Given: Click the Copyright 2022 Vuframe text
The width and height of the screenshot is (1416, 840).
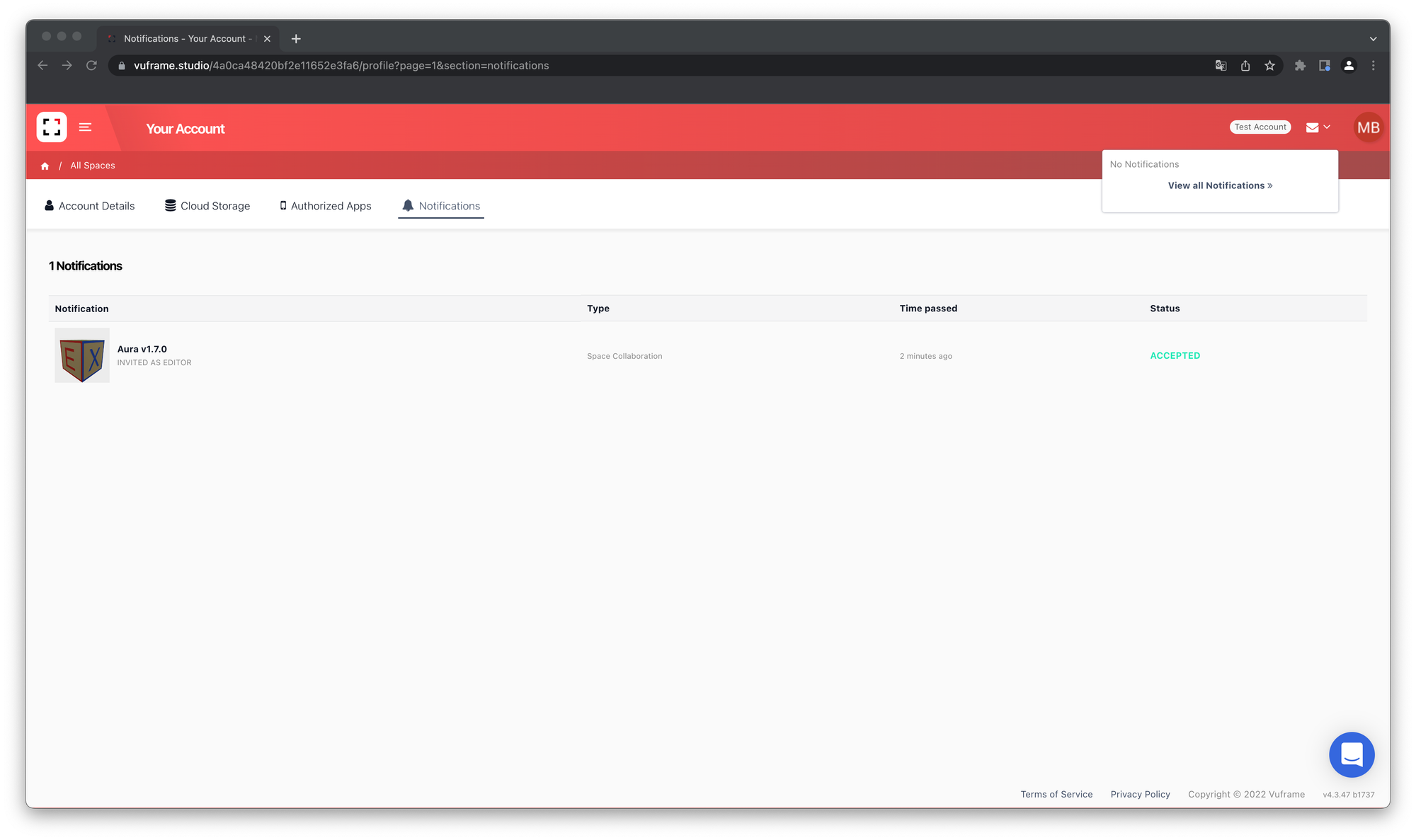Looking at the screenshot, I should pos(1246,794).
